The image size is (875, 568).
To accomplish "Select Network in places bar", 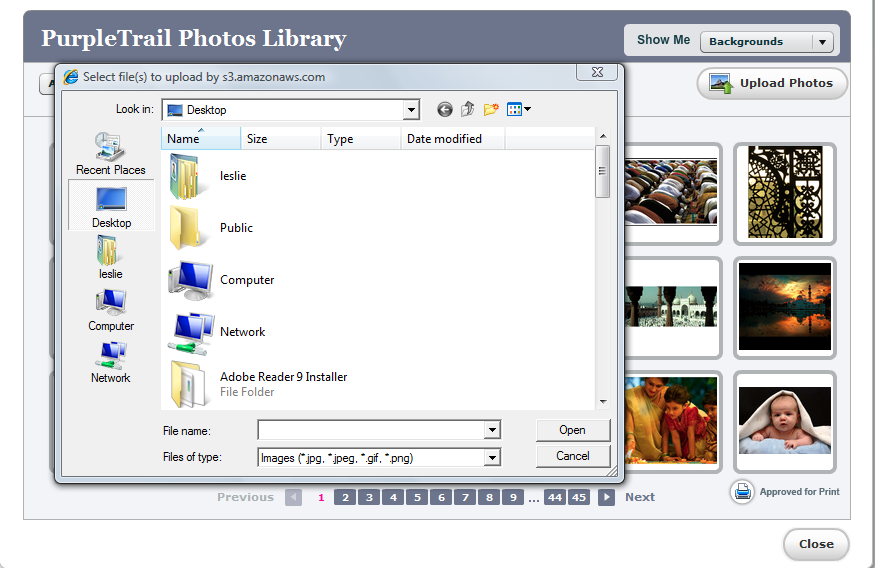I will tap(111, 362).
